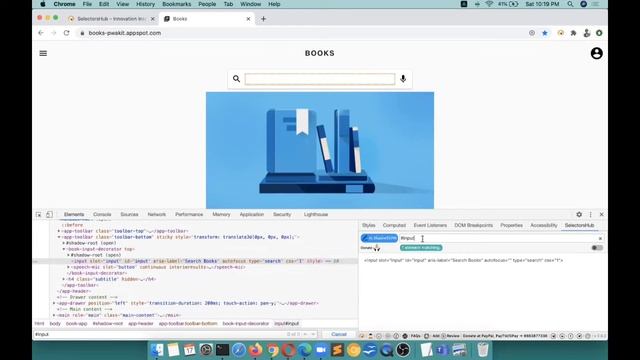Open the Bookmarks menu in macOS menu bar
The image size is (640, 360).
pos(177,4)
